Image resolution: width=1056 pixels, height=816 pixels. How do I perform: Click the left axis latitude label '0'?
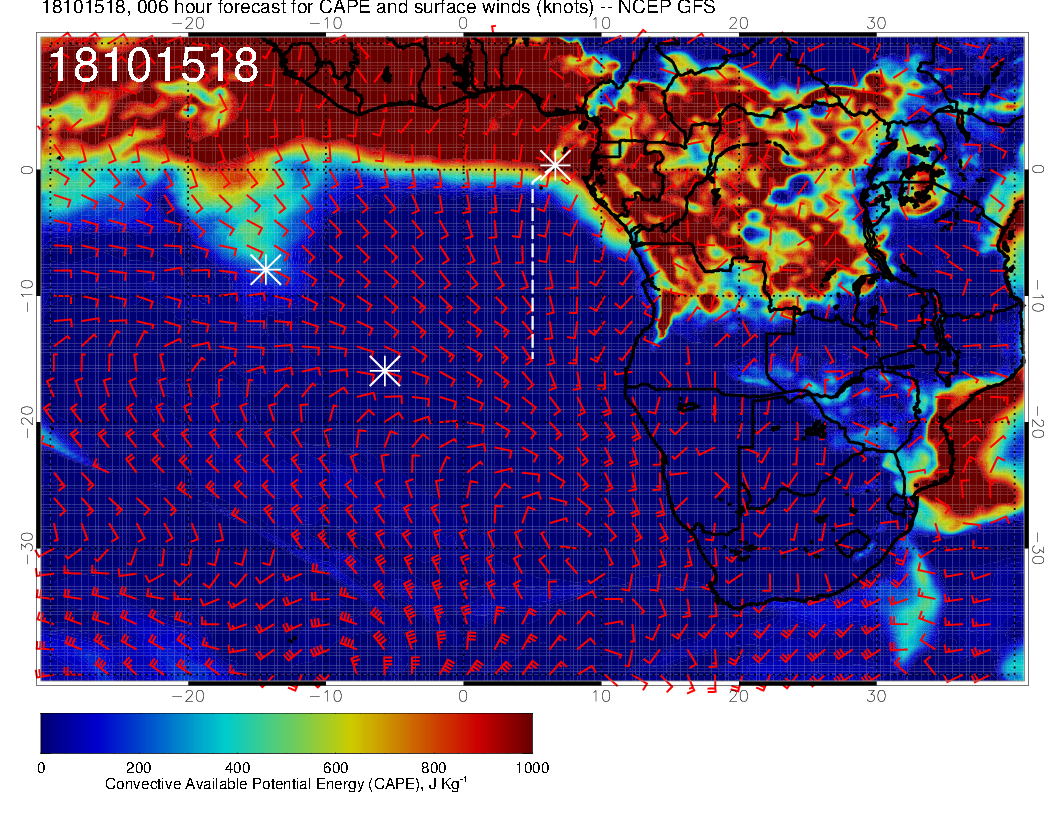pyautogui.click(x=27, y=170)
